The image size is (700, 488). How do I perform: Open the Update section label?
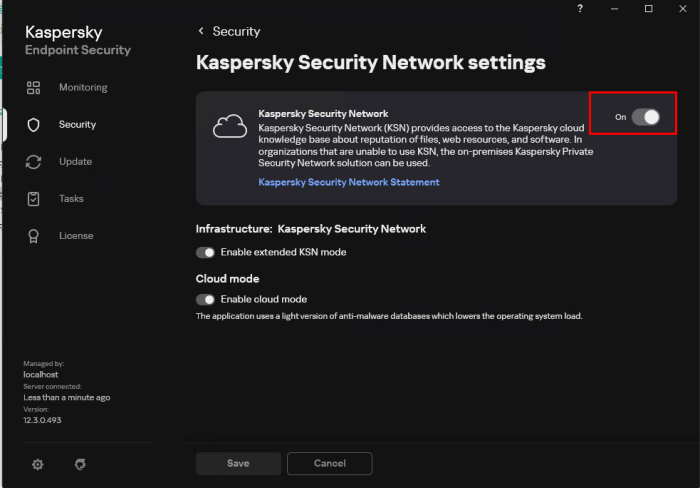[75, 162]
